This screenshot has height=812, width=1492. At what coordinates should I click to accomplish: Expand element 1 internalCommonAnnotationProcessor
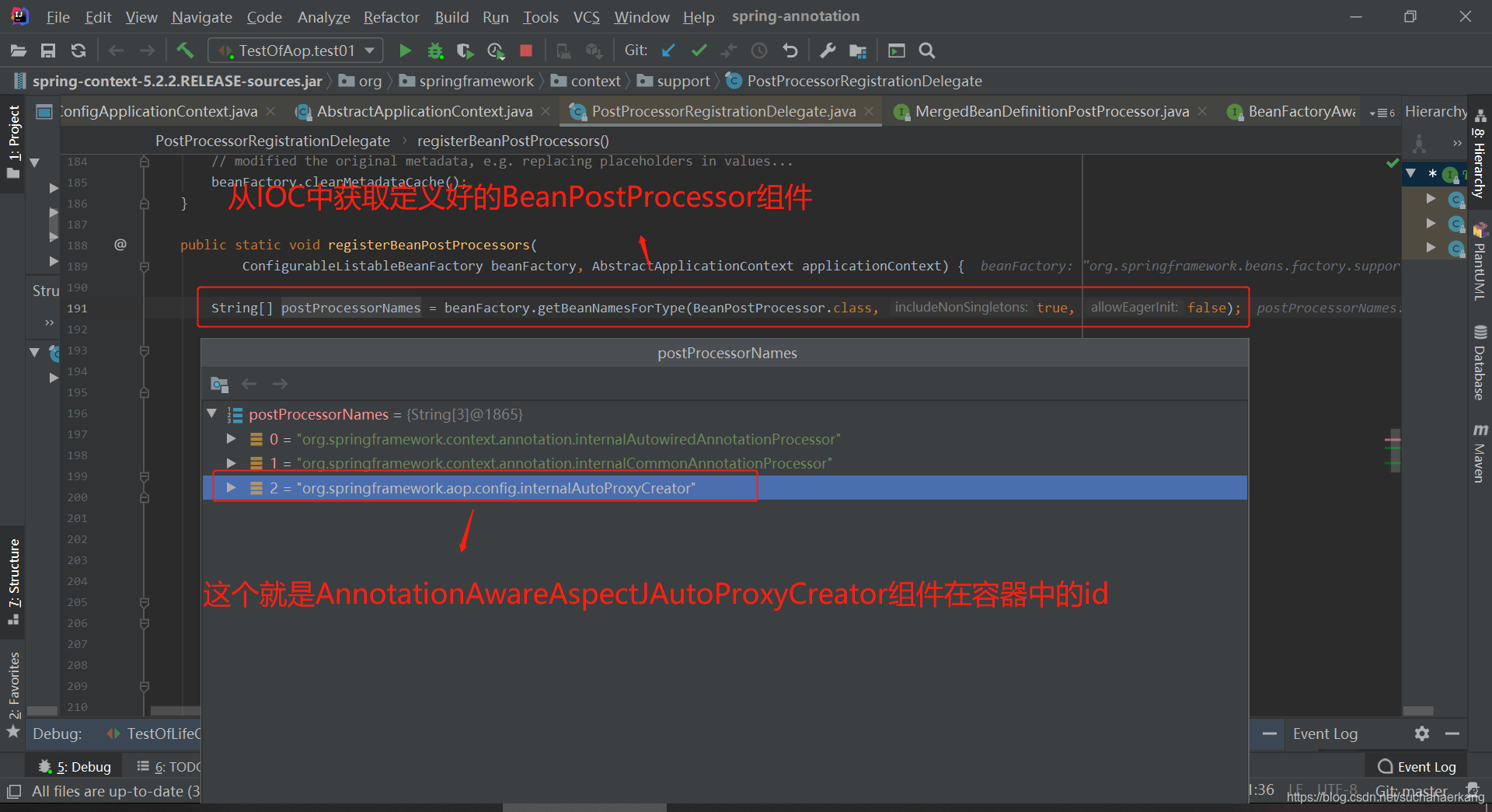(231, 463)
